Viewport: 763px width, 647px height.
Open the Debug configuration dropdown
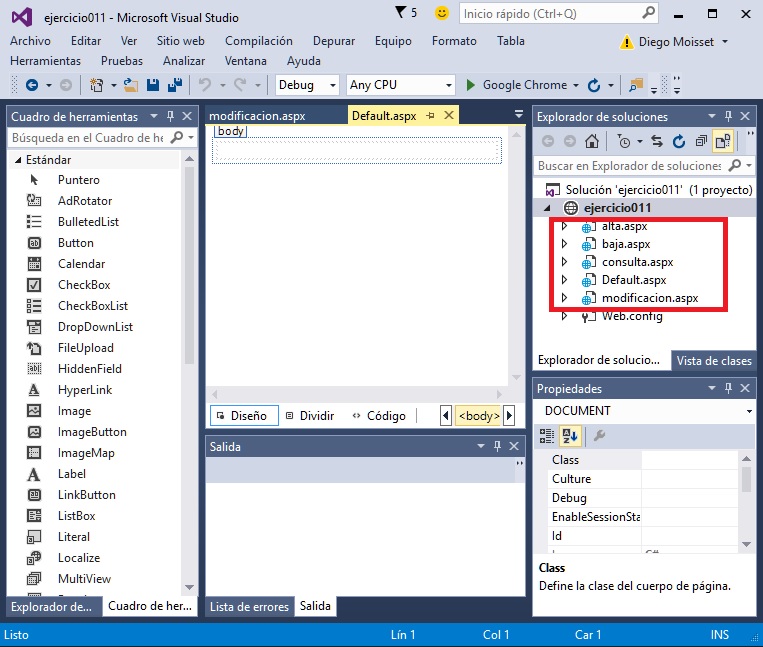(332, 86)
